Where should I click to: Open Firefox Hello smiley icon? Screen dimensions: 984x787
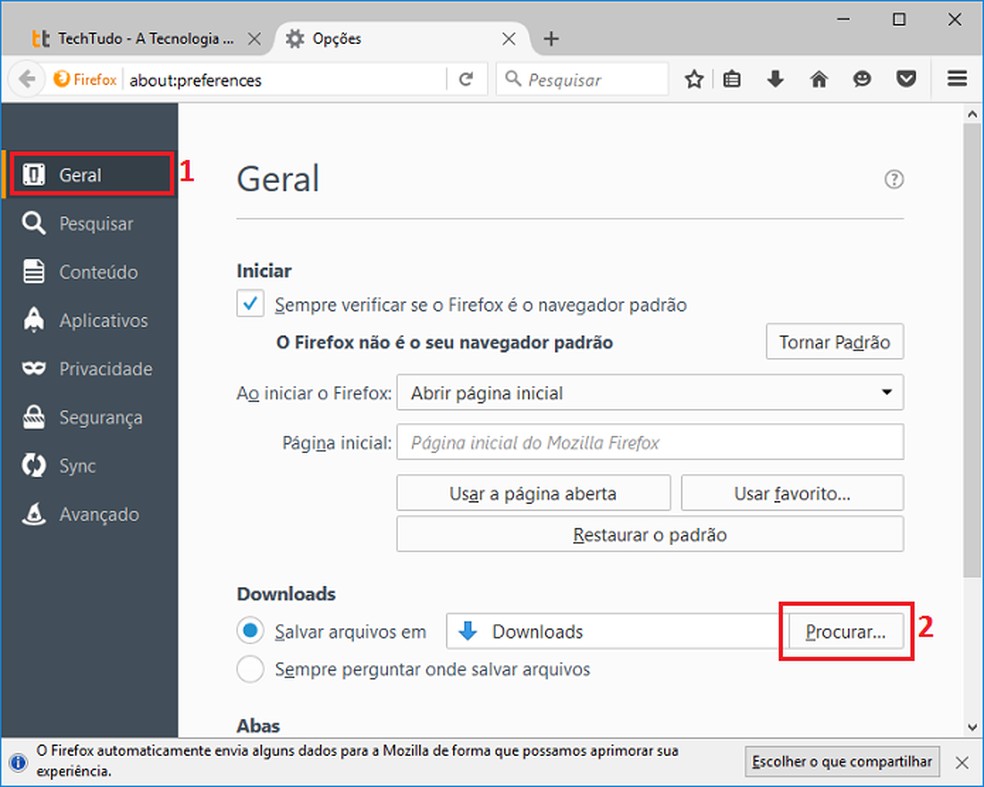[x=862, y=79]
